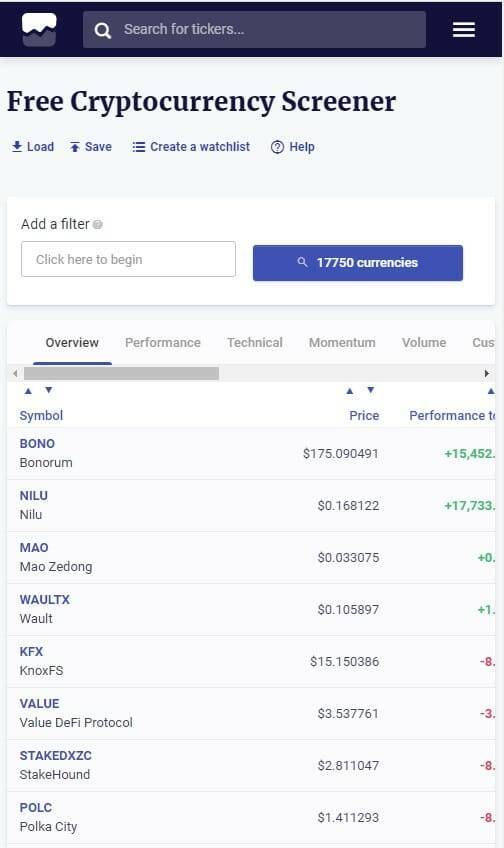
Task: Click the $1.411293 price cell
Action: pyautogui.click(x=348, y=817)
